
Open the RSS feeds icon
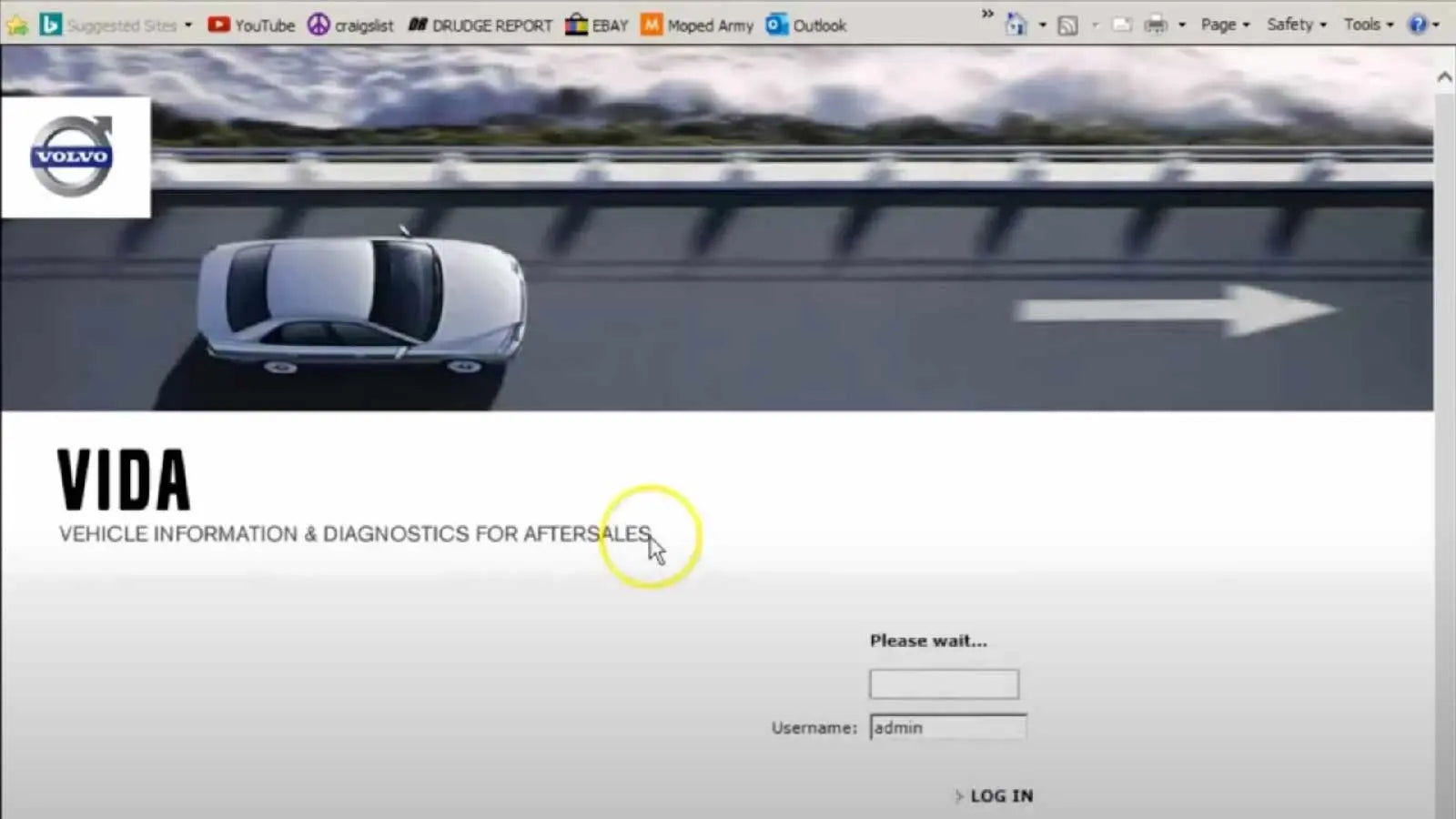tap(1067, 25)
